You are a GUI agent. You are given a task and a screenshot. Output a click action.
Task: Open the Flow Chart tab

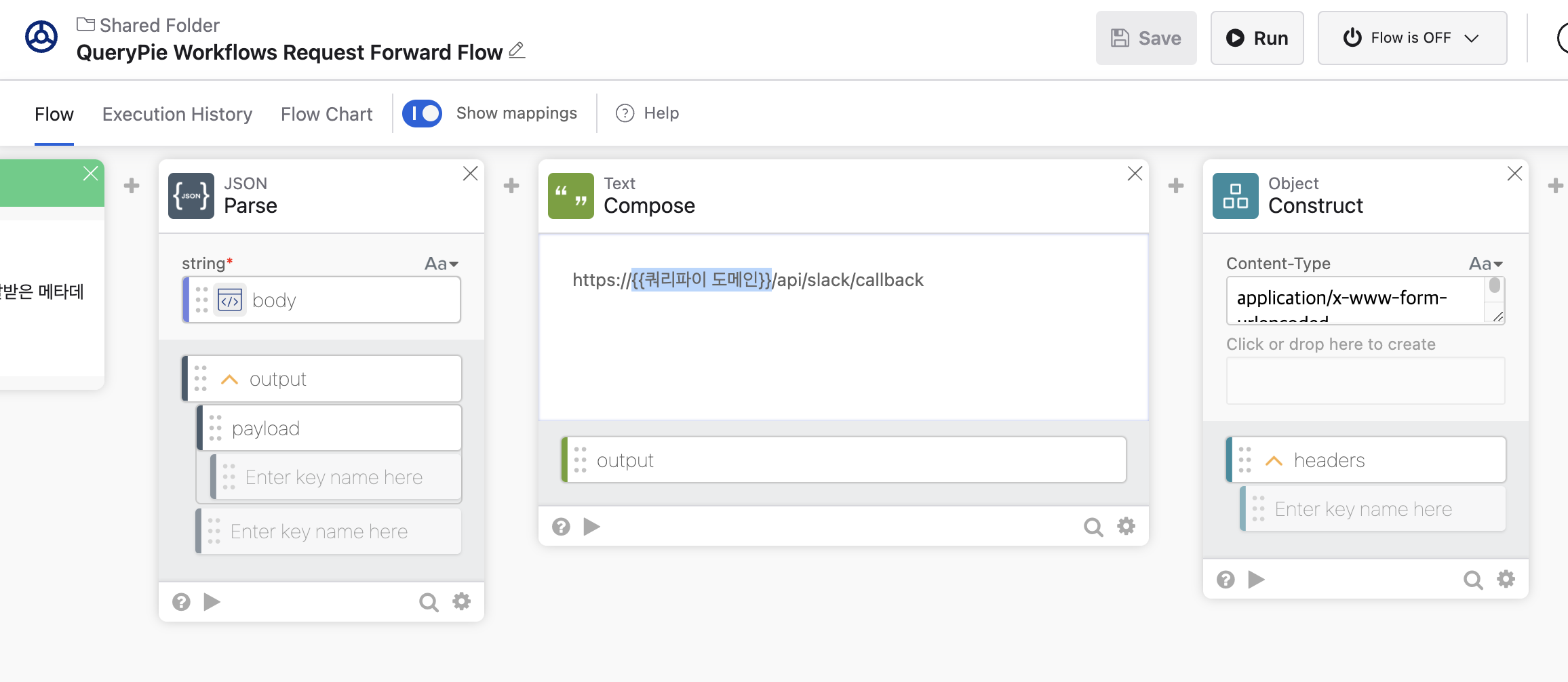(x=326, y=114)
